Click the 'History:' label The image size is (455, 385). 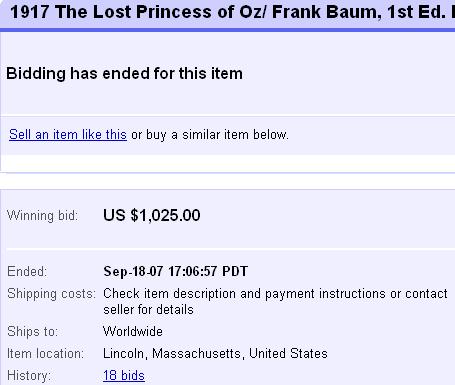[29, 376]
